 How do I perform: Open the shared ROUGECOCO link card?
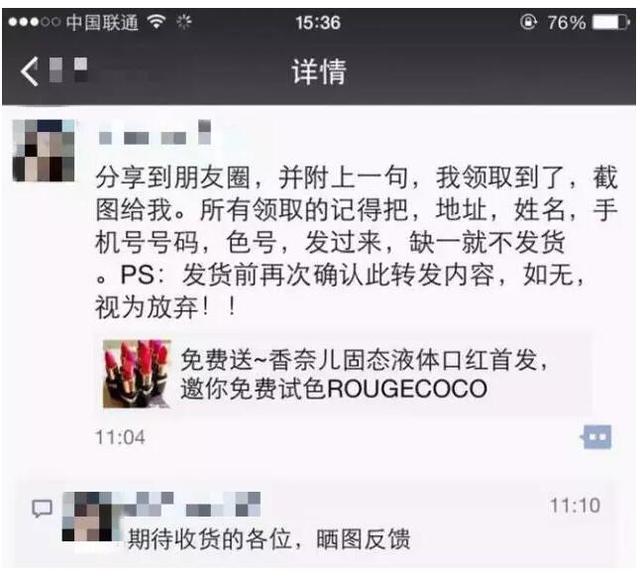tap(345, 374)
